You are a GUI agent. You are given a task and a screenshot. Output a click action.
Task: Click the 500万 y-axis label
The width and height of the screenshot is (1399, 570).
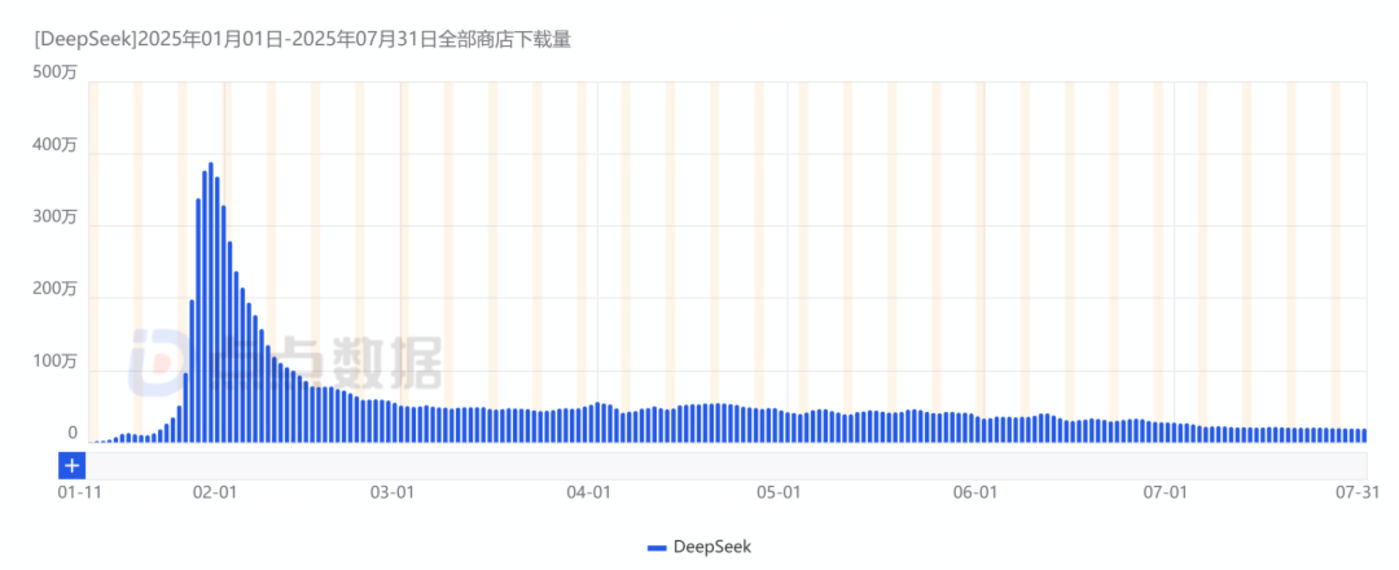click(x=57, y=72)
